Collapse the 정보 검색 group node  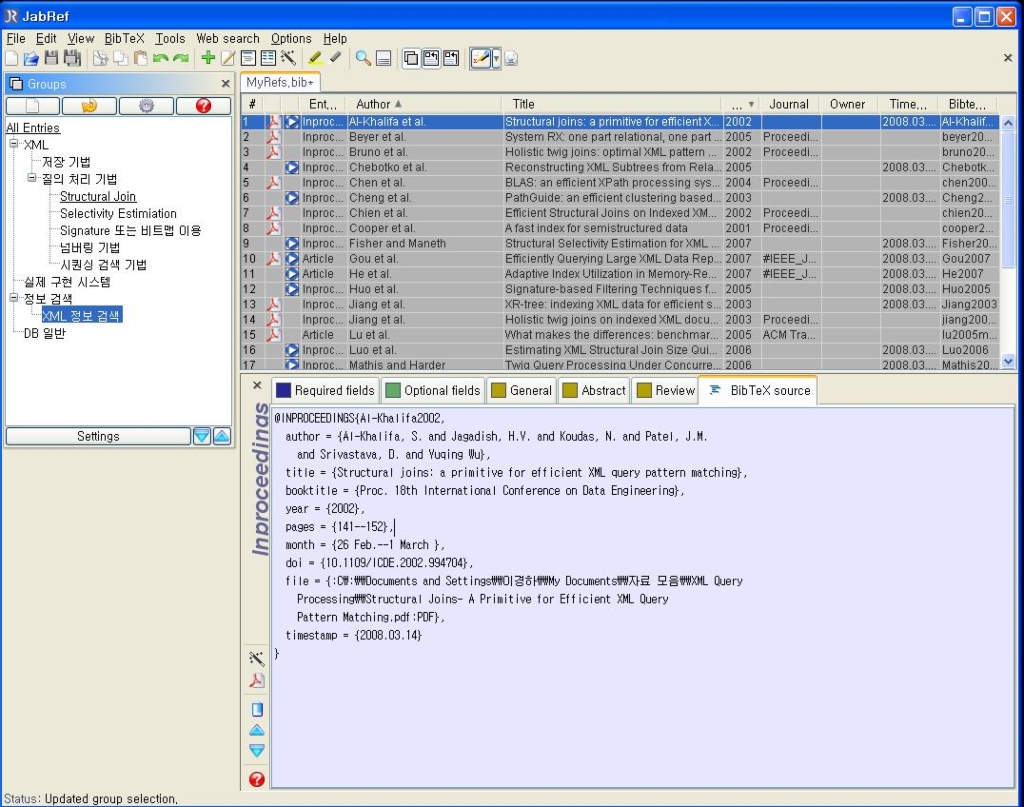click(14, 298)
